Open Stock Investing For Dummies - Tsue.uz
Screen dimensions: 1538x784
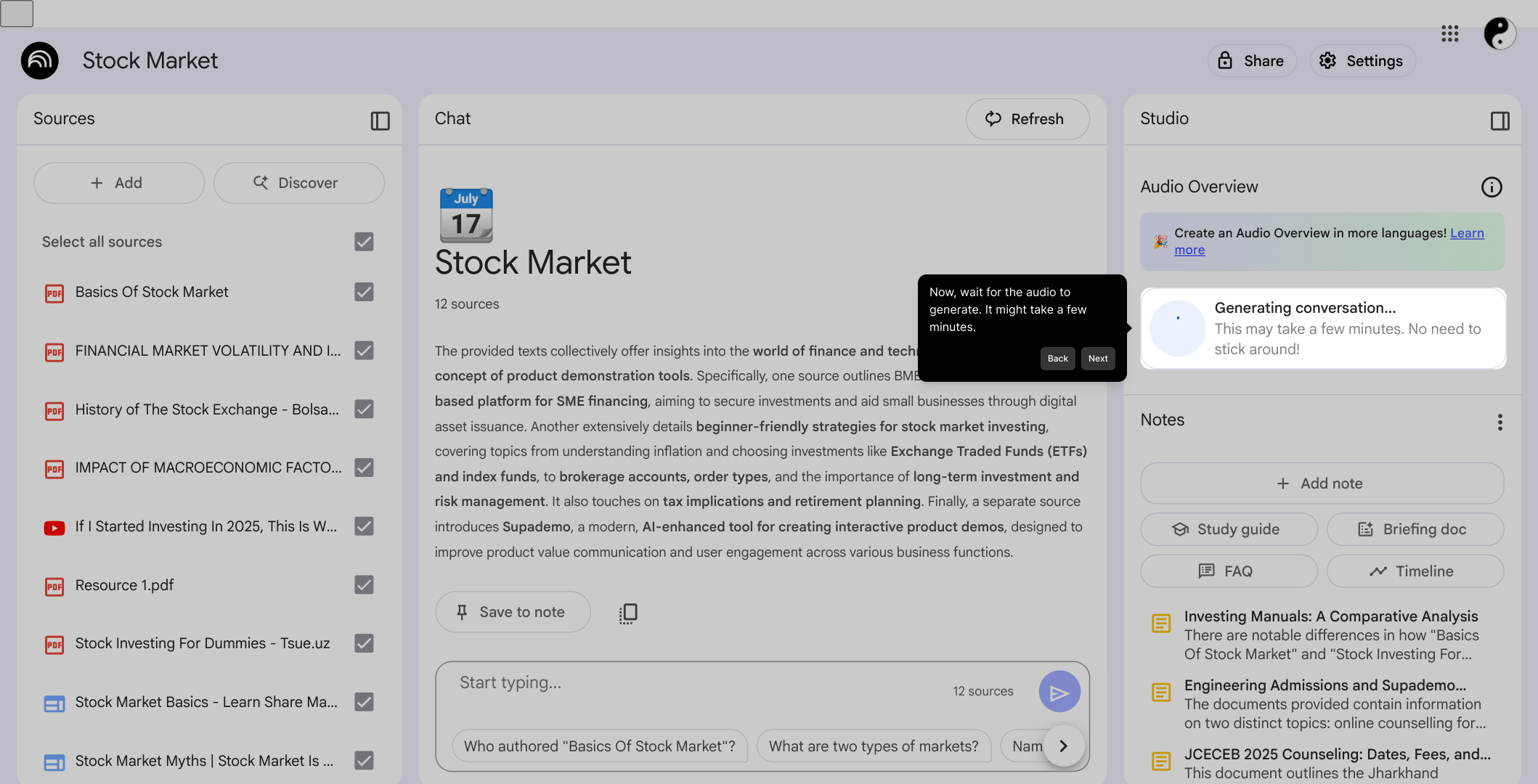pos(203,643)
